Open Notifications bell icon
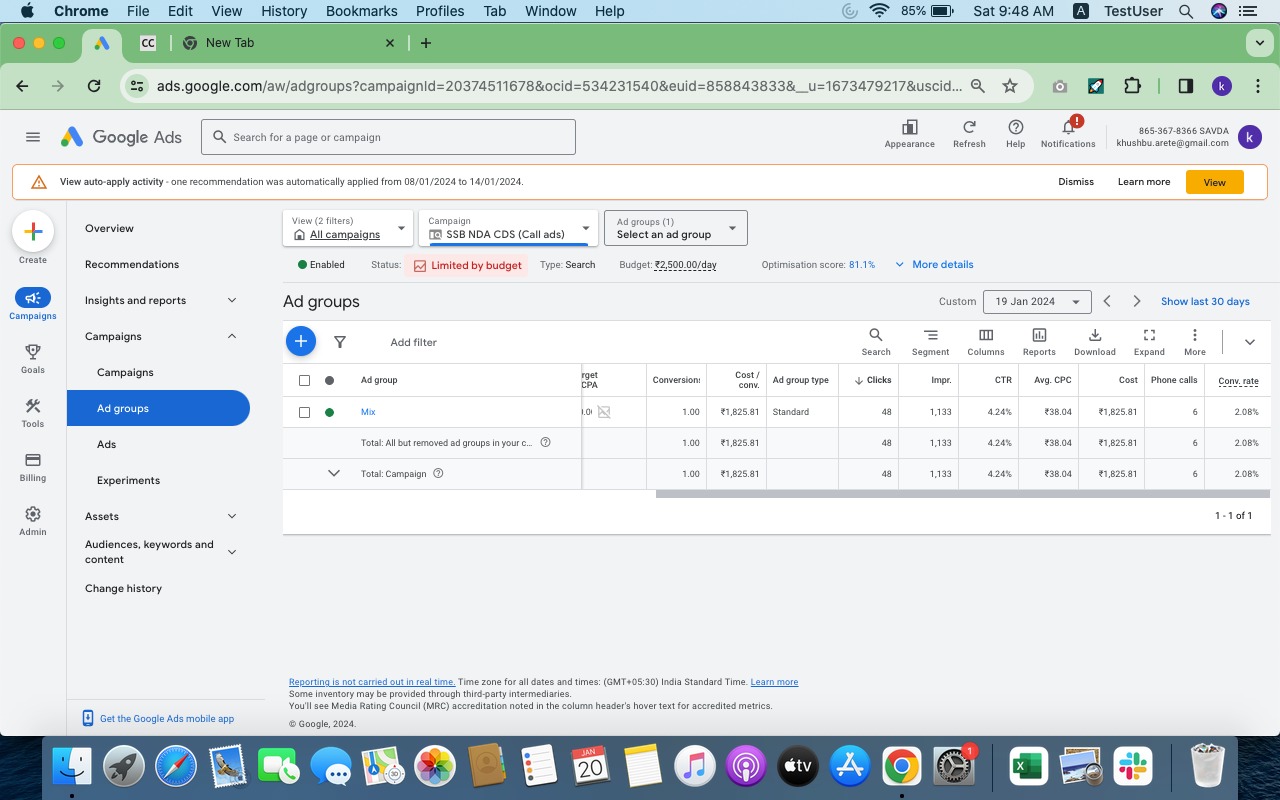The image size is (1280, 800). (1068, 133)
